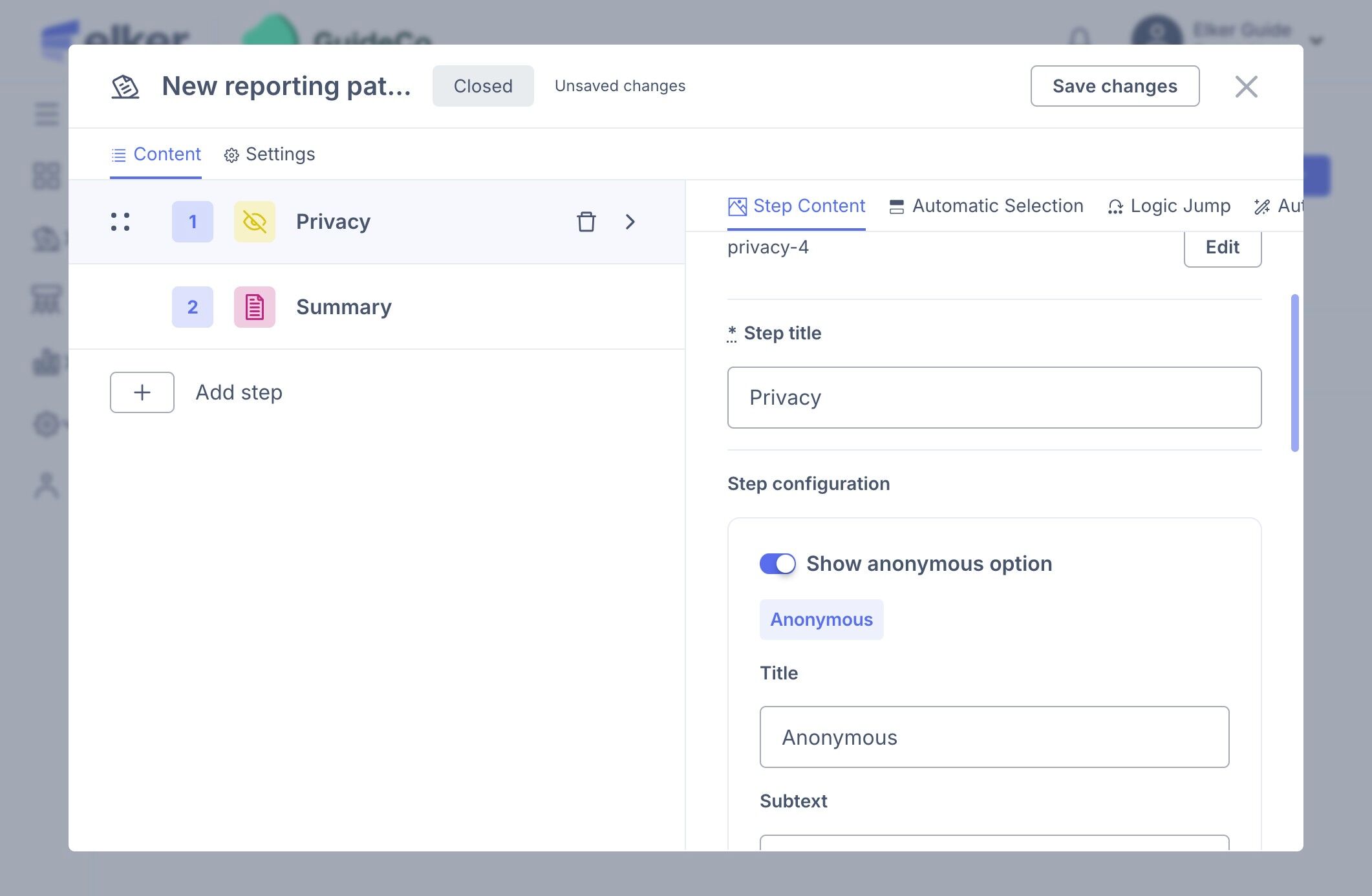Click the vertical scrollbar in step panel
Screen dimensions: 1372x896
point(1294,373)
